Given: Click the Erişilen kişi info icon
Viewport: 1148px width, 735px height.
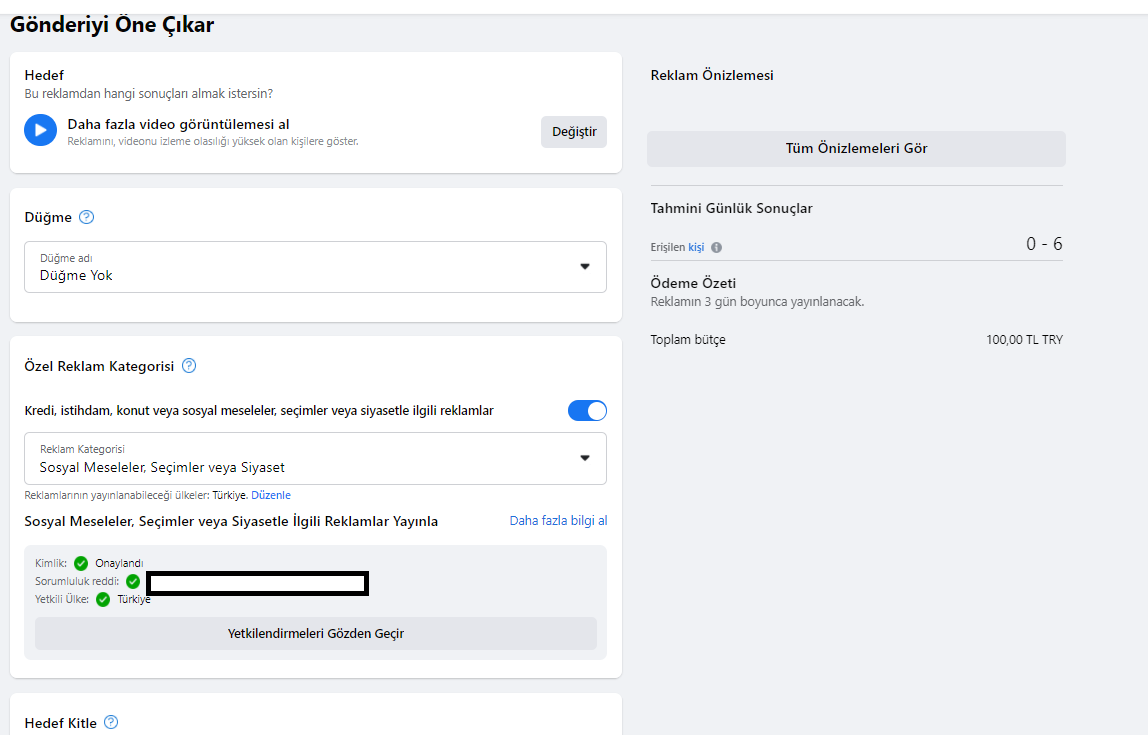Looking at the screenshot, I should click(x=717, y=247).
